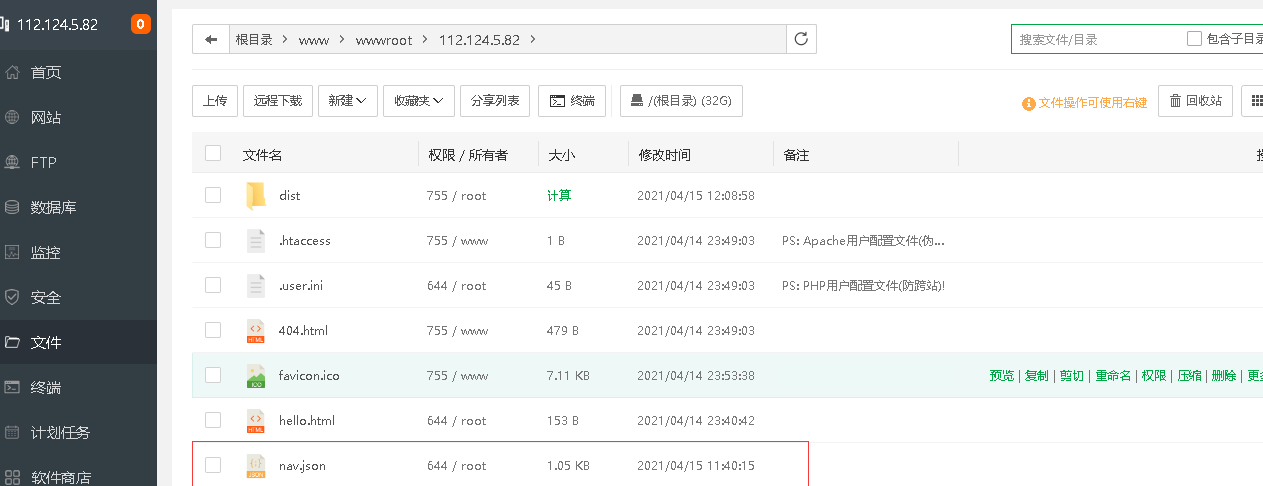Click 压缩 for favicon.ico
The height and width of the screenshot is (486, 1263).
coord(1189,376)
